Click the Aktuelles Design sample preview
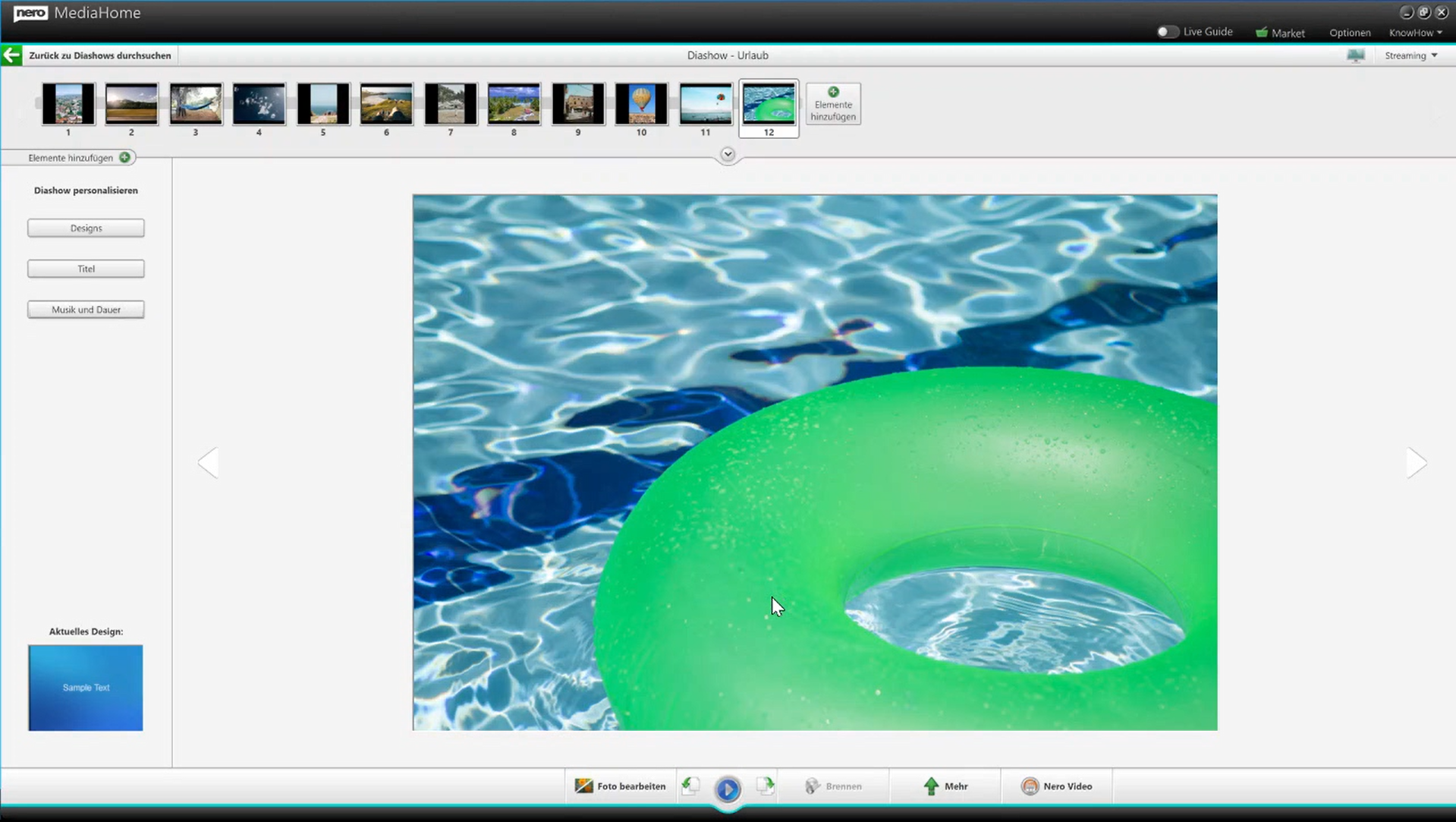 point(86,688)
